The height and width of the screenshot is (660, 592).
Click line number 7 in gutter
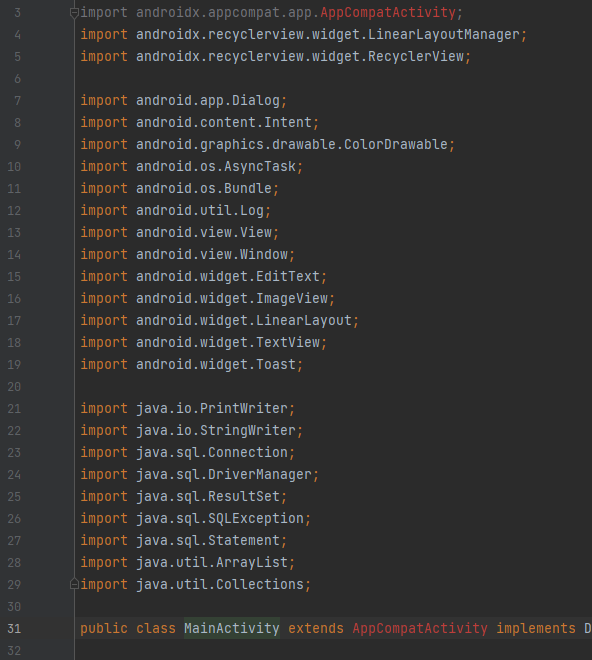coord(17,101)
